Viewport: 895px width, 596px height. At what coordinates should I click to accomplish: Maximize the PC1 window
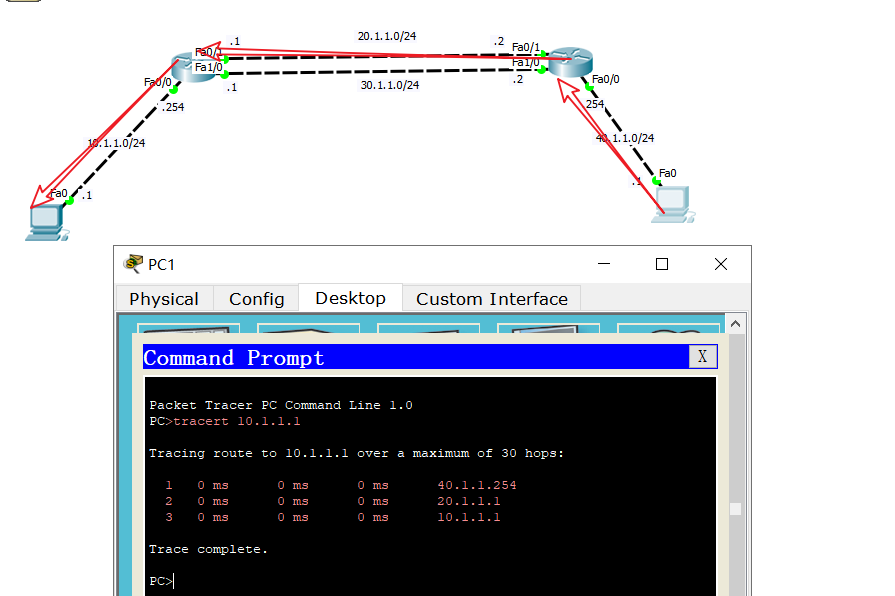(x=662, y=264)
